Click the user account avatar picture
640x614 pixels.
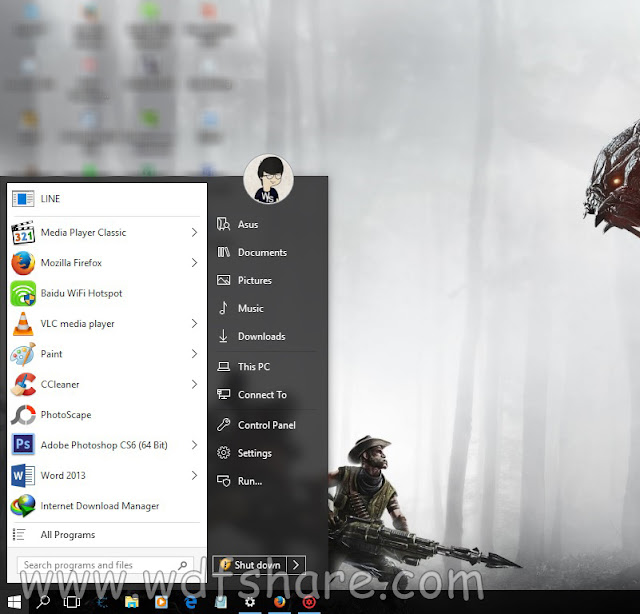point(268,179)
